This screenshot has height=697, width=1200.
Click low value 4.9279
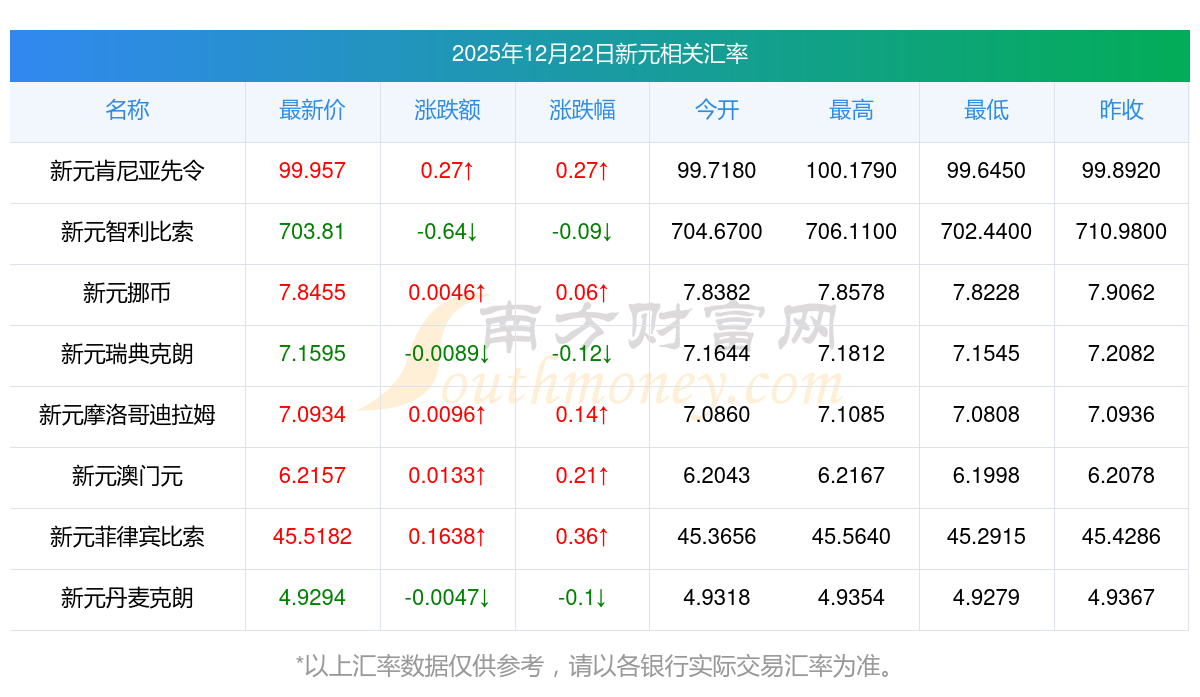pyautogui.click(x=986, y=598)
